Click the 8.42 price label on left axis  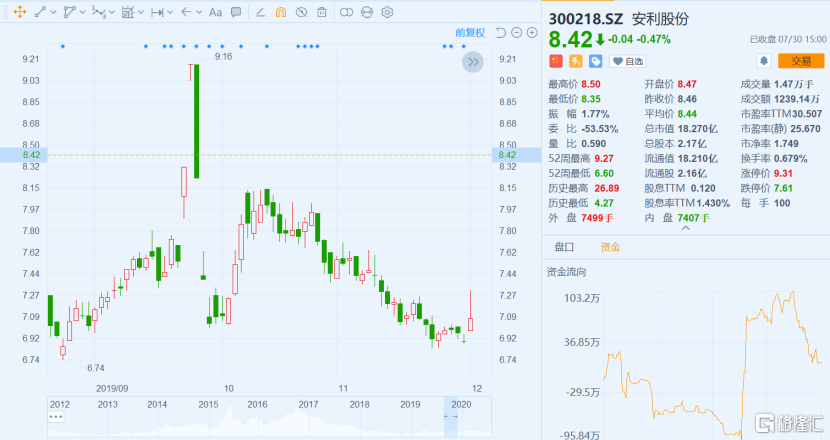(31, 155)
